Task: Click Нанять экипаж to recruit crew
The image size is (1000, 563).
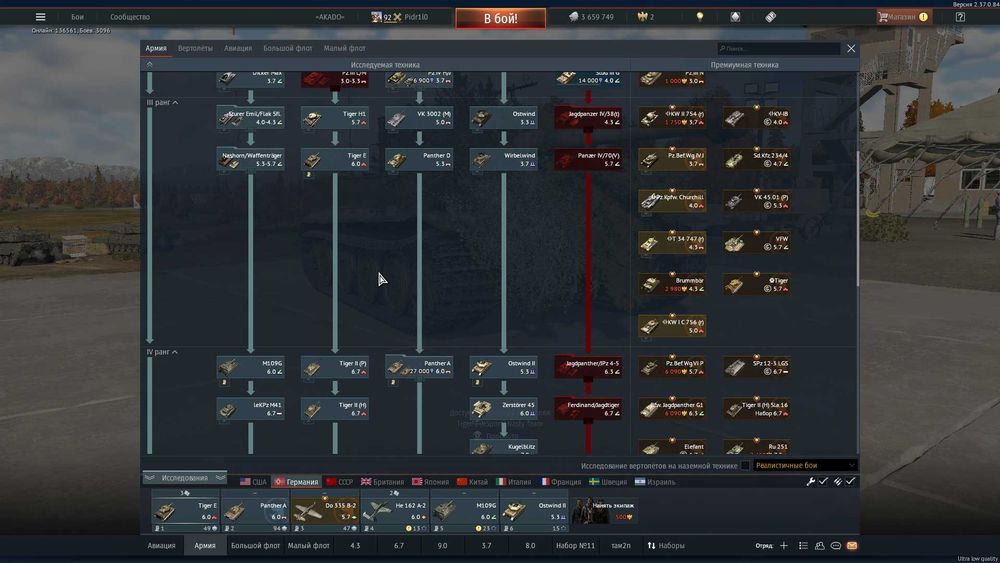Action: click(x=604, y=511)
